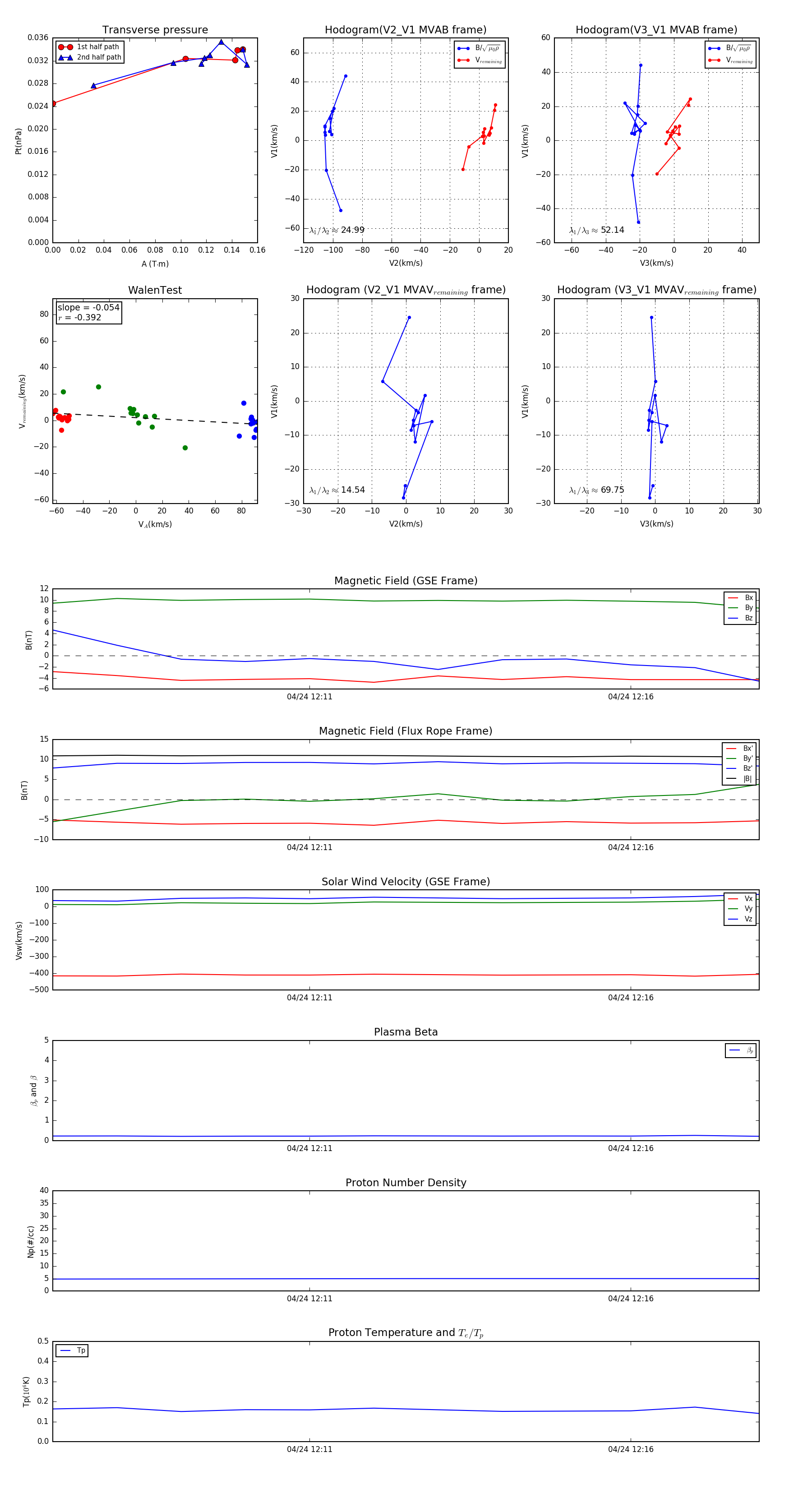This screenshot has height=1489, width=812.
Task: Select the 'Vx' legend entry
Action: (x=740, y=898)
